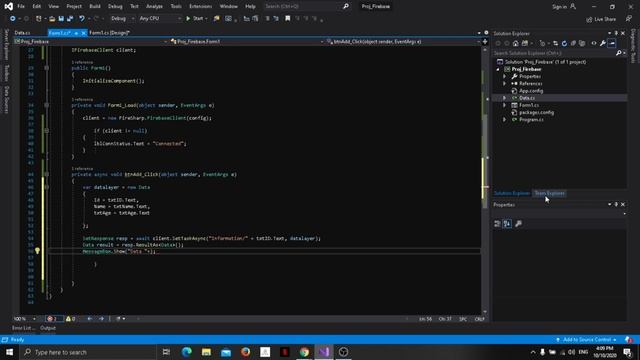Open file with the folder icon

coord(52,19)
